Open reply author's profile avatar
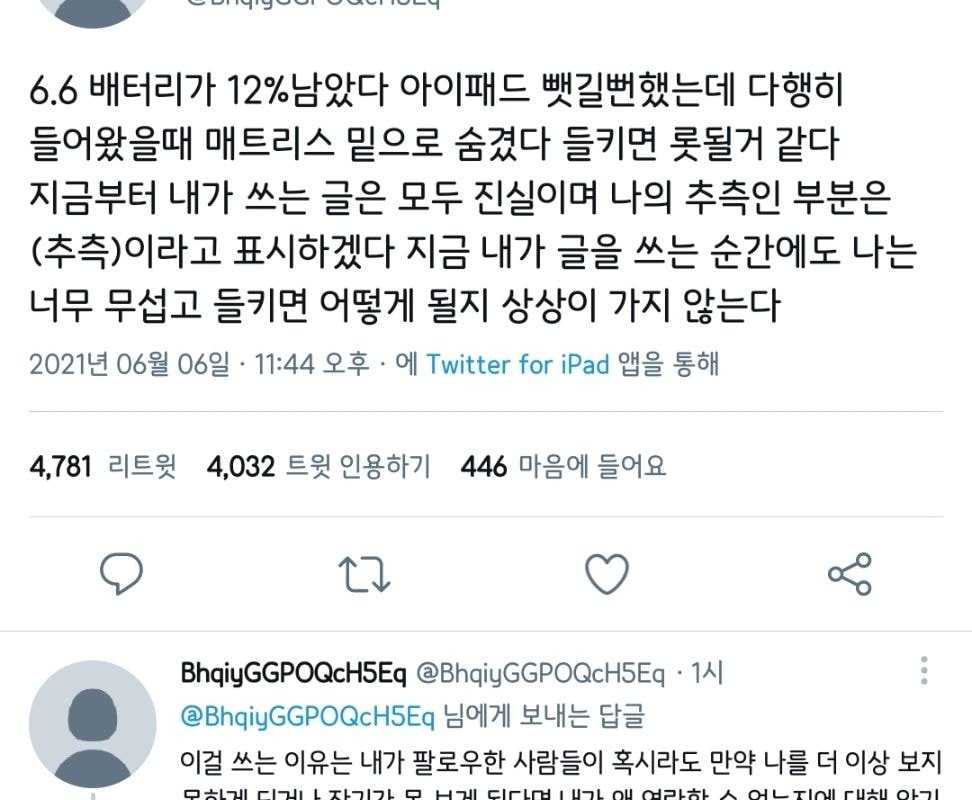 coord(93,725)
